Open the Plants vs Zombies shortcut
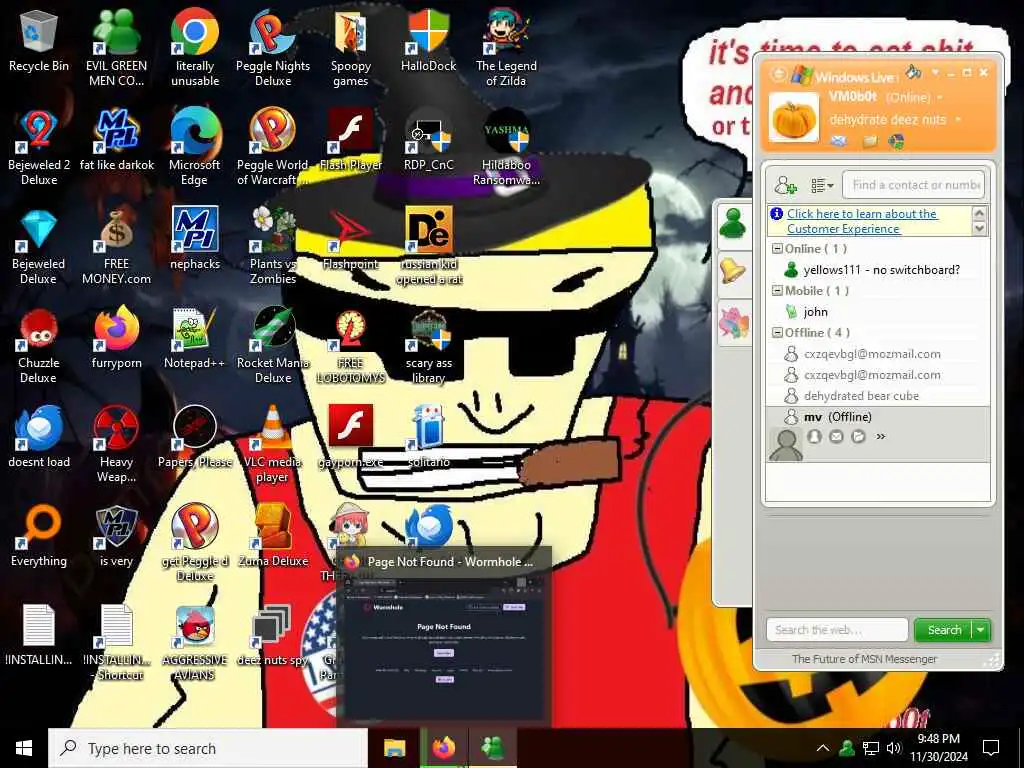This screenshot has height=768, width=1024. [273, 246]
